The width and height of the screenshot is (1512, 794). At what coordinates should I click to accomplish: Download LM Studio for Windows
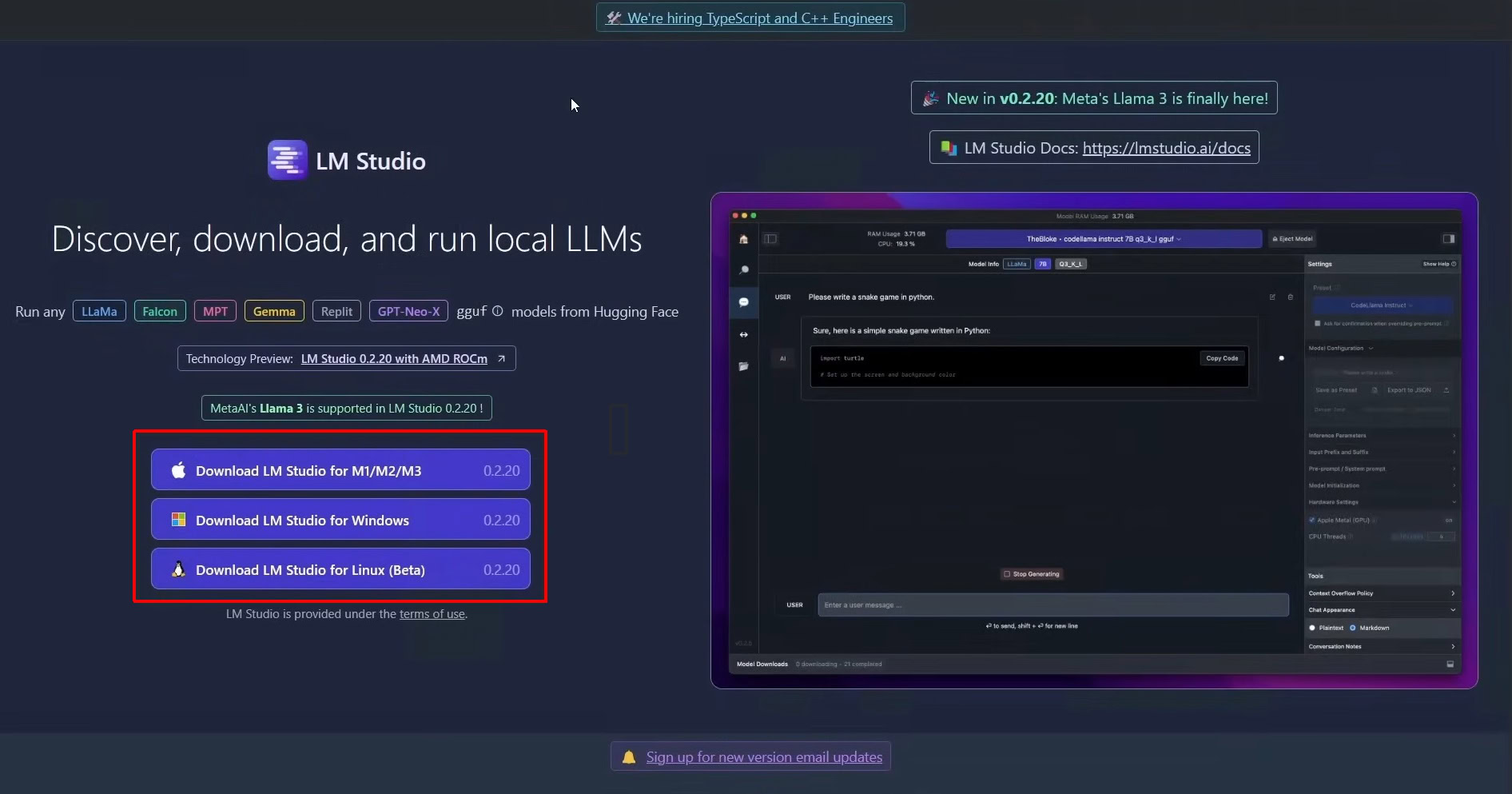[340, 521]
